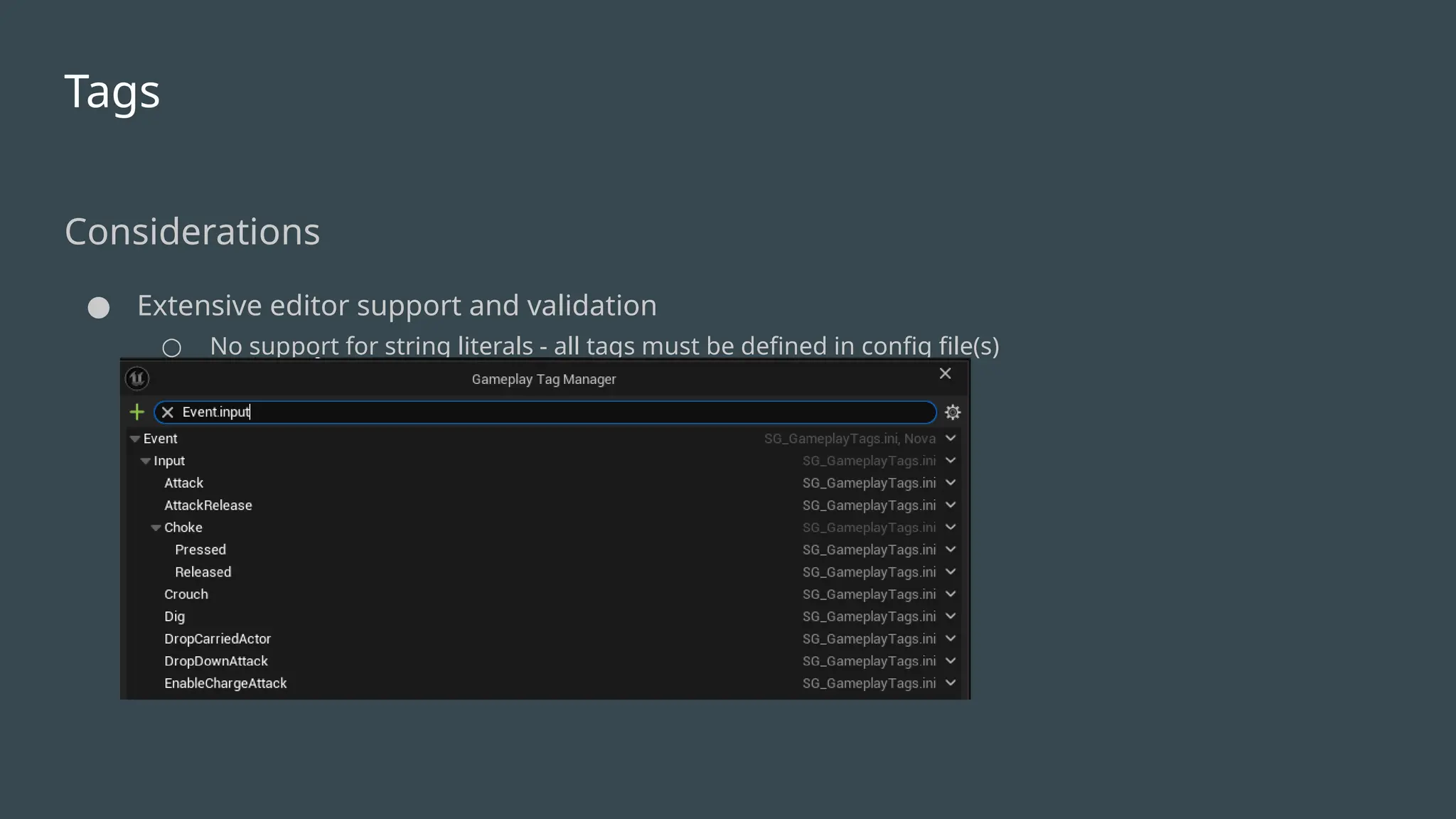This screenshot has width=1456, height=819.
Task: Open the chevron dropdown on the Pressed row
Action: pyautogui.click(x=951, y=550)
